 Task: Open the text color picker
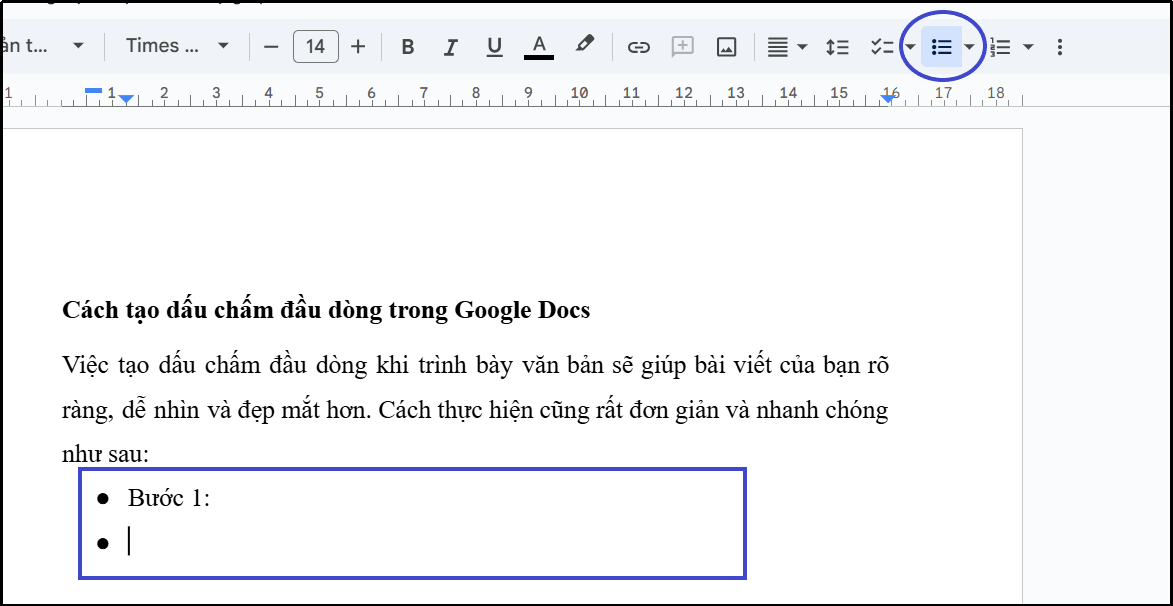tap(538, 45)
